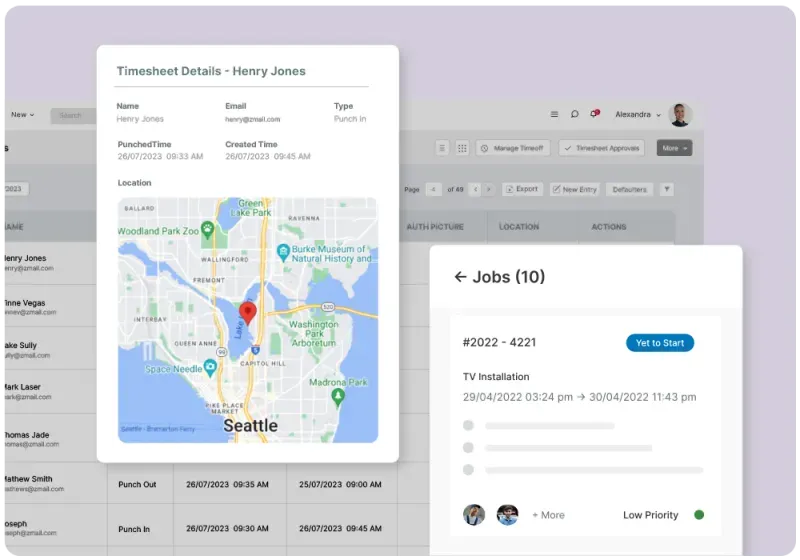Click Space Needle camera marker

210,367
